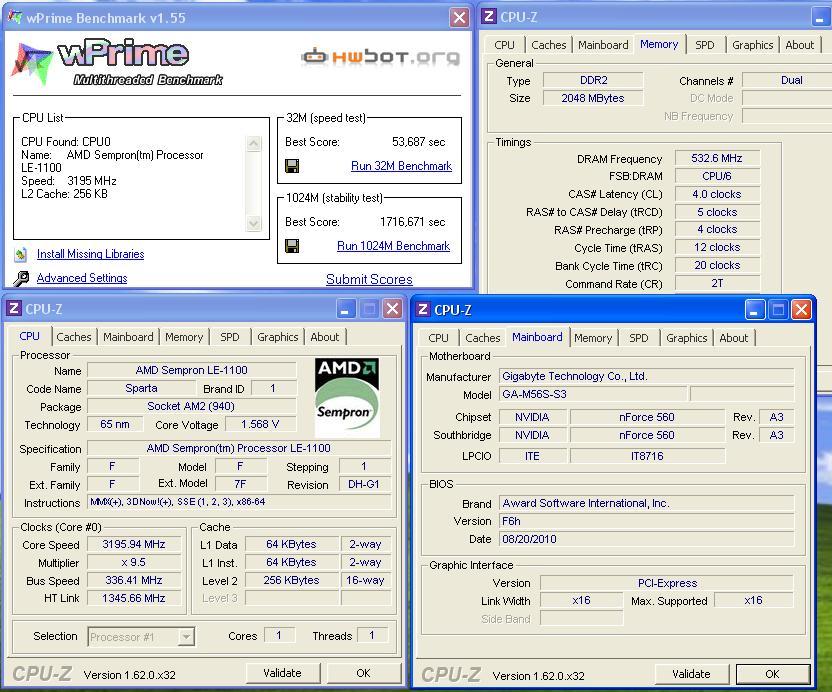This screenshot has width=832, height=692.
Task: Click Multiplier value x 9.5
Action: pyautogui.click(x=134, y=563)
